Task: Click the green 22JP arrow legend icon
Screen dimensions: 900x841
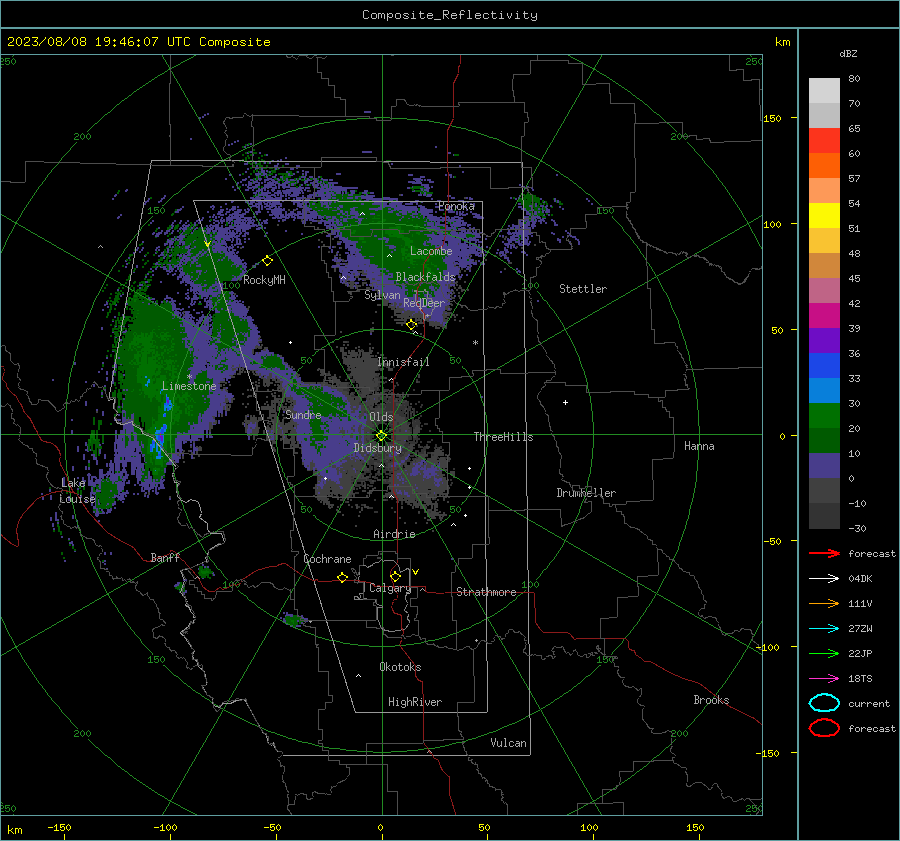Action: tap(824, 653)
